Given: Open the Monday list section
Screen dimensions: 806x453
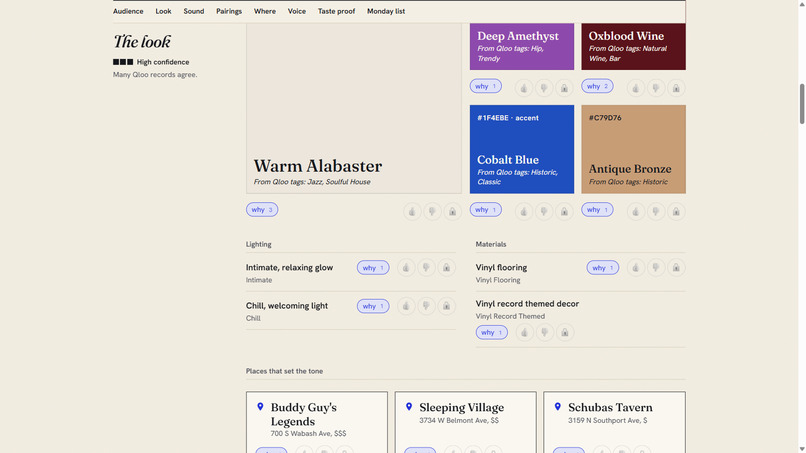Looking at the screenshot, I should tap(386, 11).
